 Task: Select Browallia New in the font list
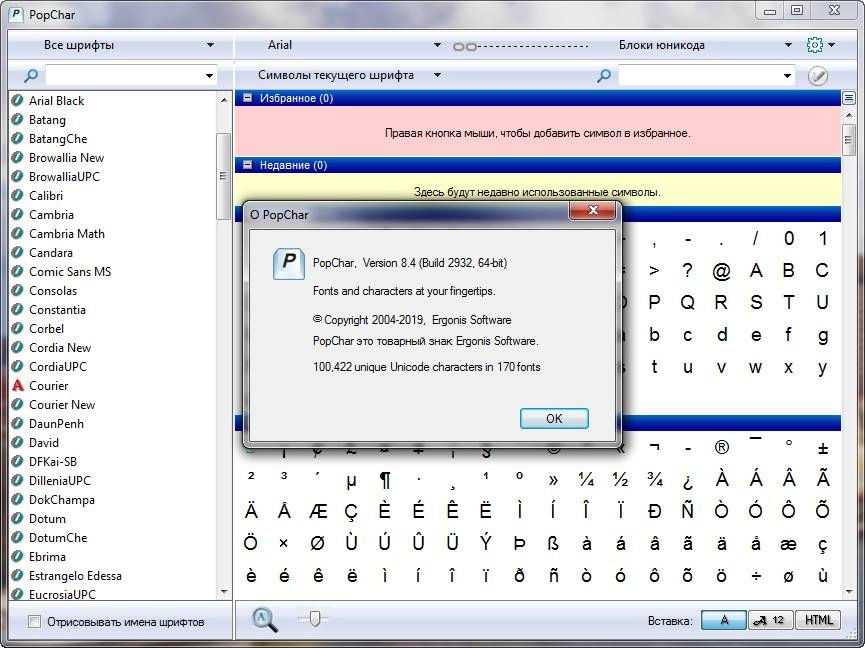pyautogui.click(x=66, y=158)
